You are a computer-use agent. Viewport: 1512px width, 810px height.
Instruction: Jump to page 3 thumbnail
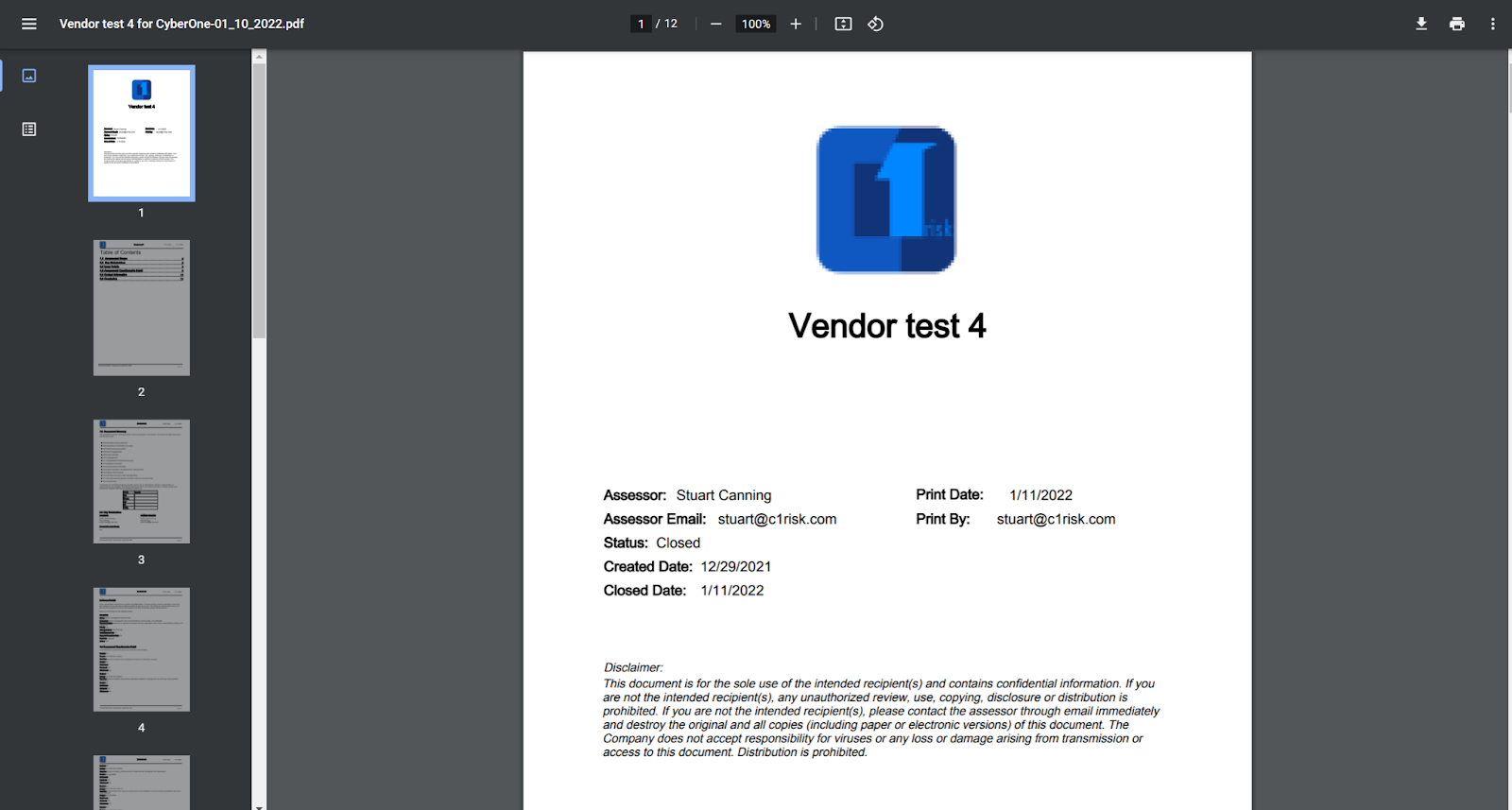pos(142,481)
